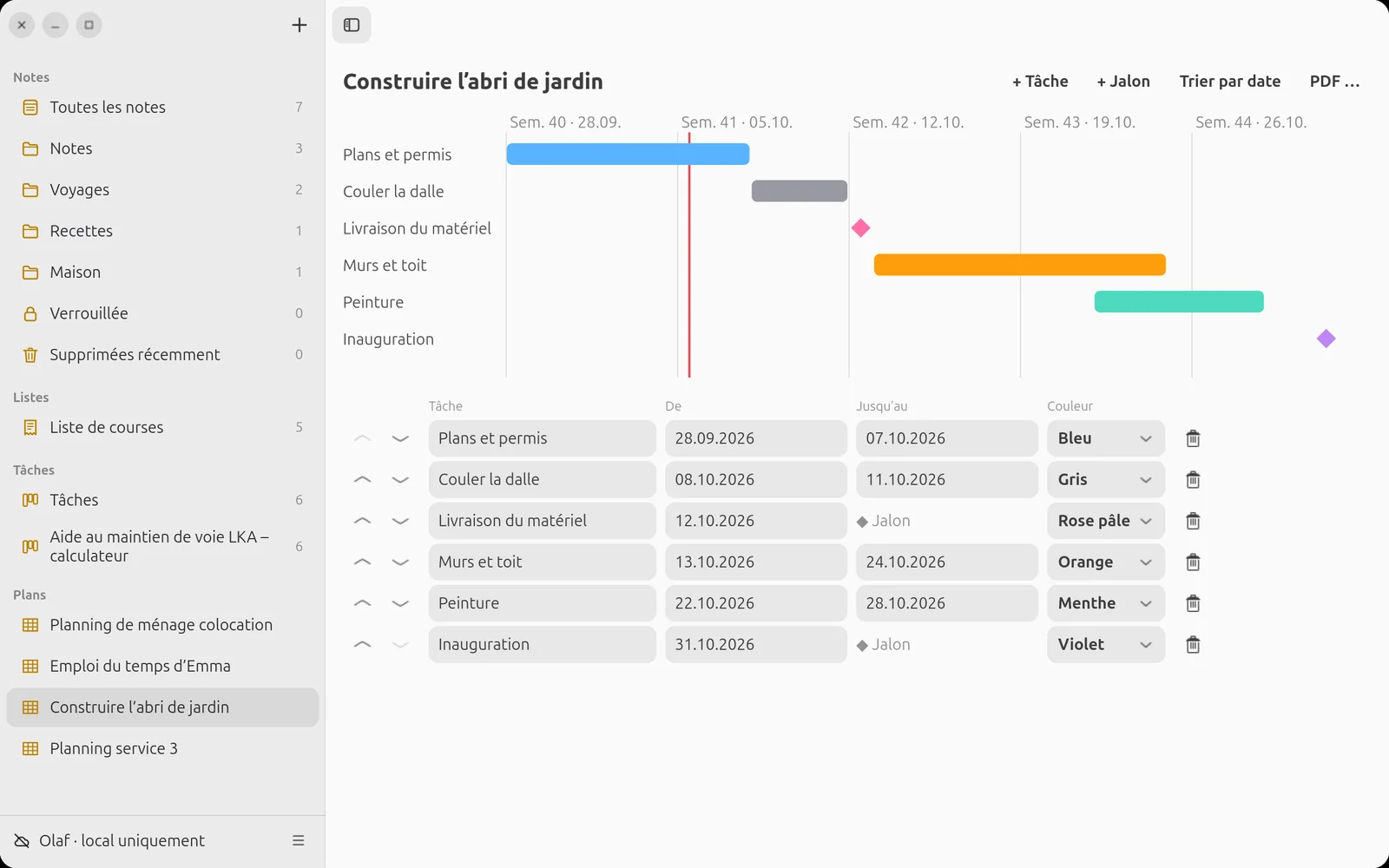Open Emploi du temps d'Emma
Screen dimensions: 1389x868
[x=162, y=666]
